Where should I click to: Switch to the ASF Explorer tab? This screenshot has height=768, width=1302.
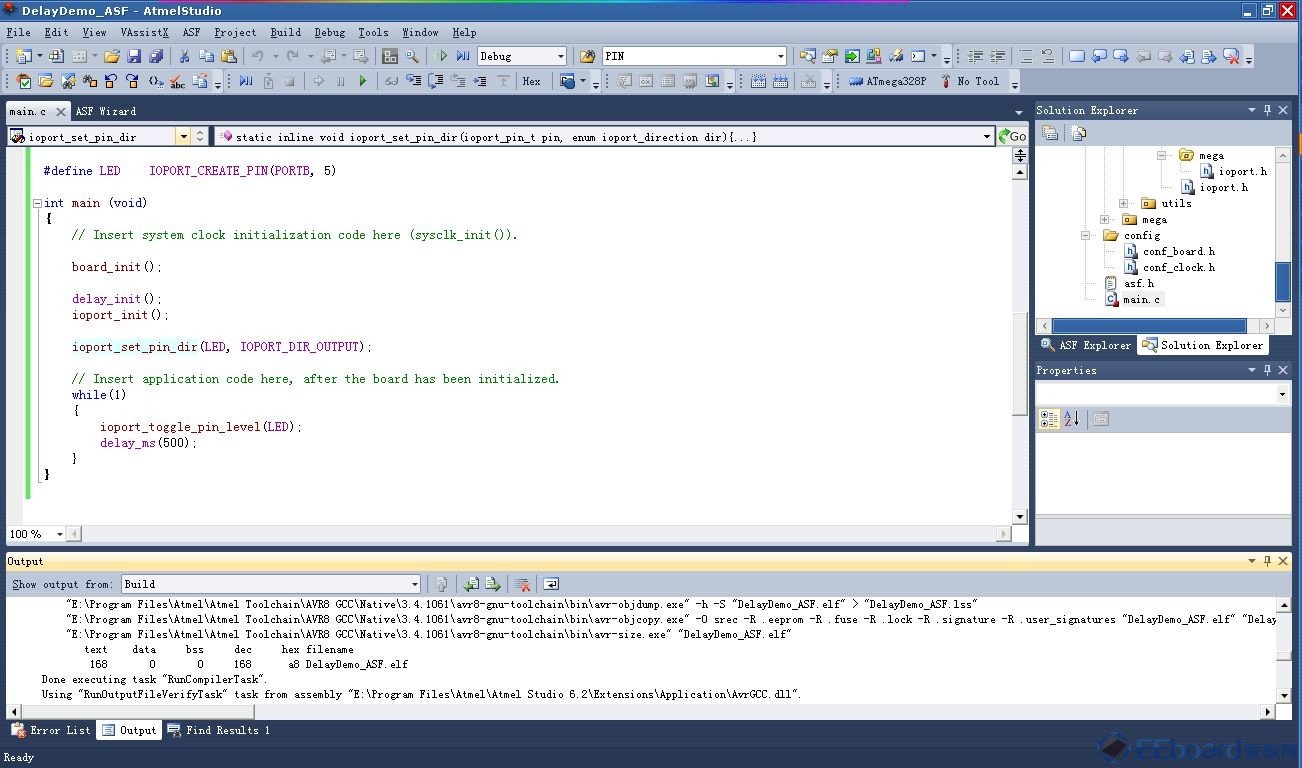click(x=1086, y=345)
